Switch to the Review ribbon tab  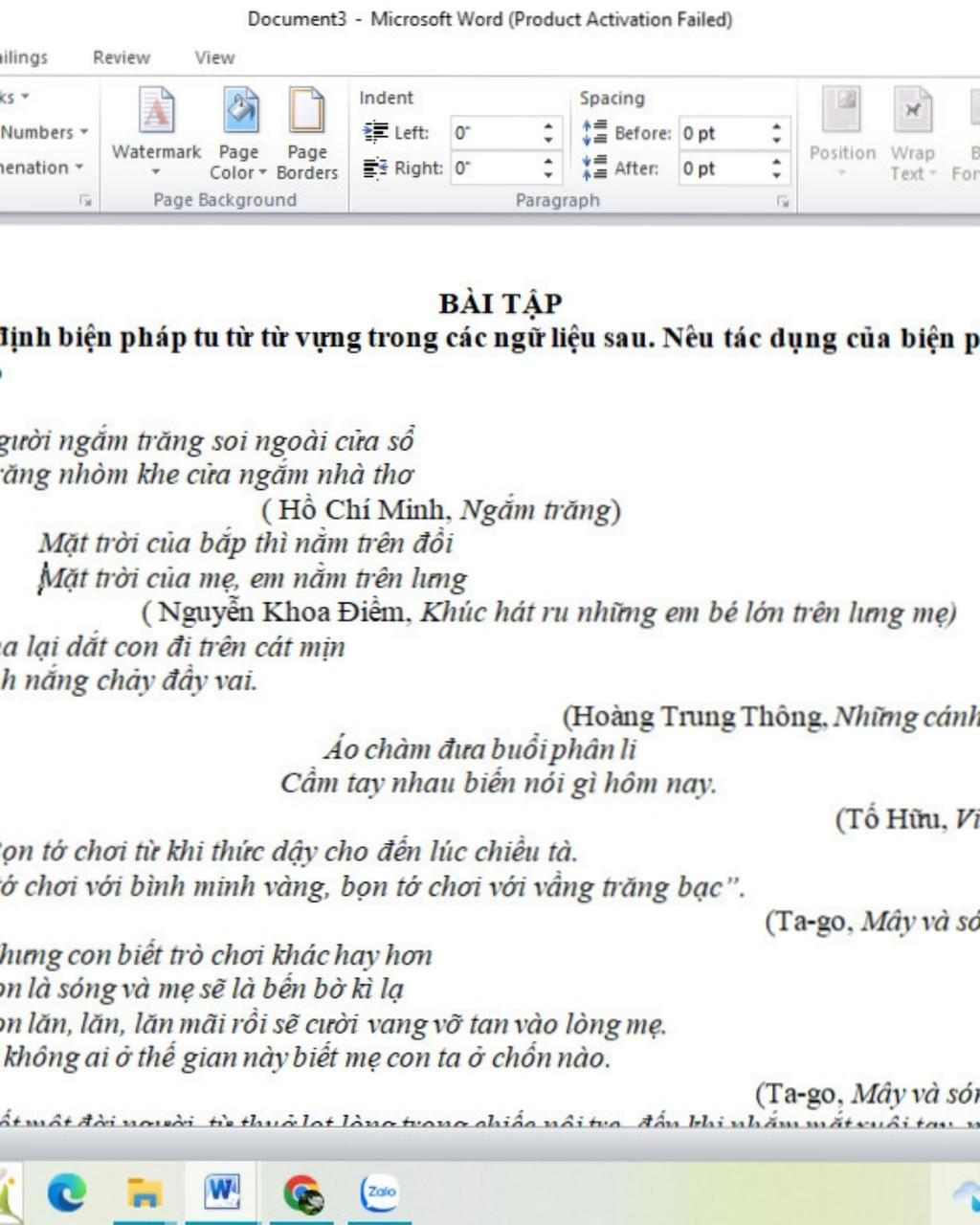coord(122,57)
